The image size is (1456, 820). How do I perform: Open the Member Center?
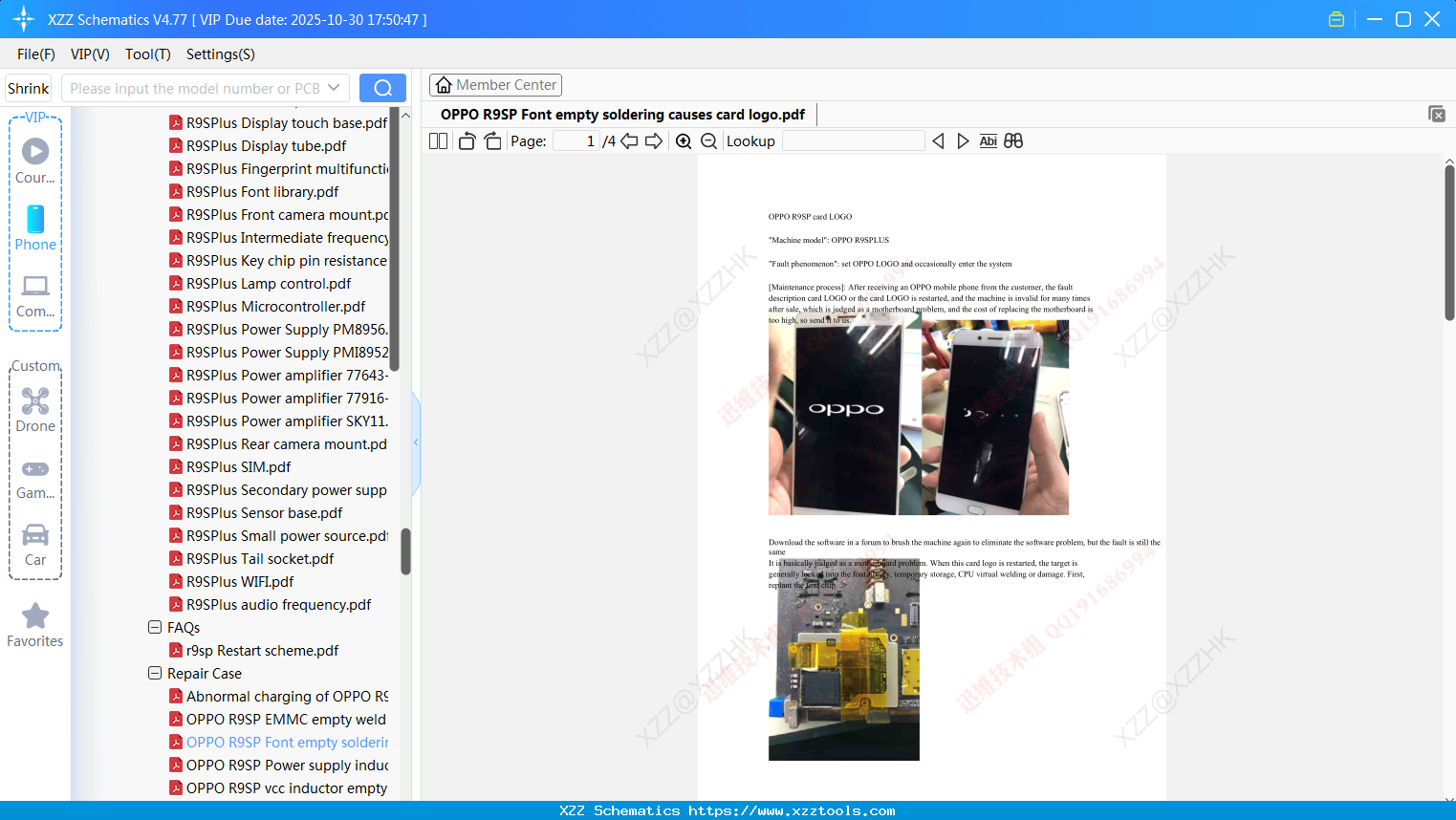[495, 85]
